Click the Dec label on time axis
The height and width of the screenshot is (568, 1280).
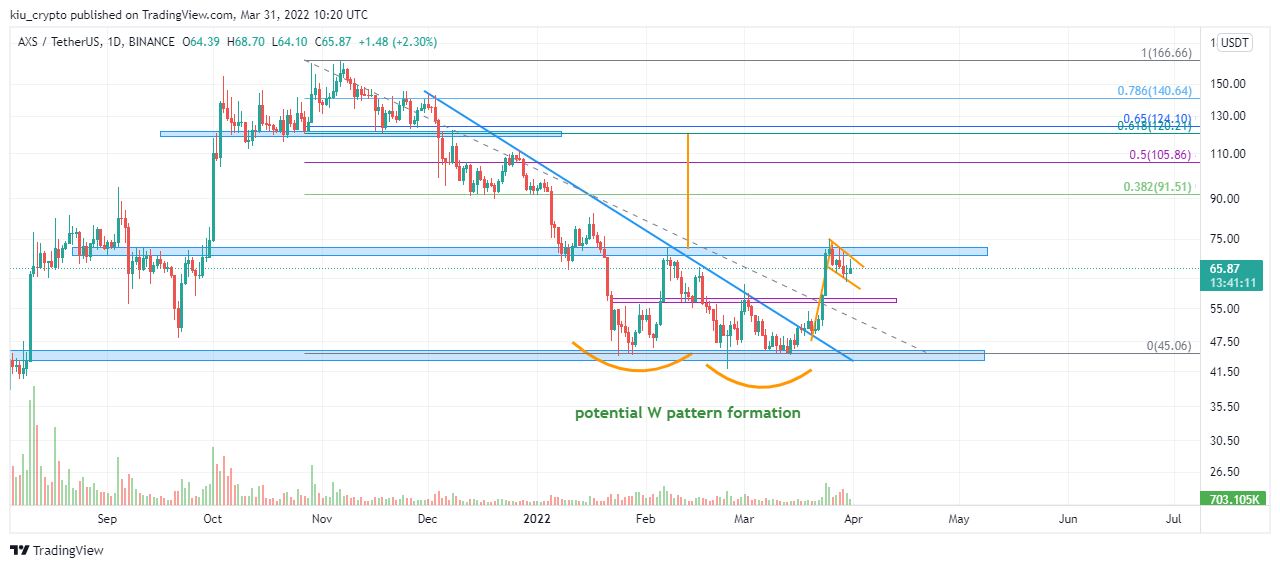(x=427, y=520)
